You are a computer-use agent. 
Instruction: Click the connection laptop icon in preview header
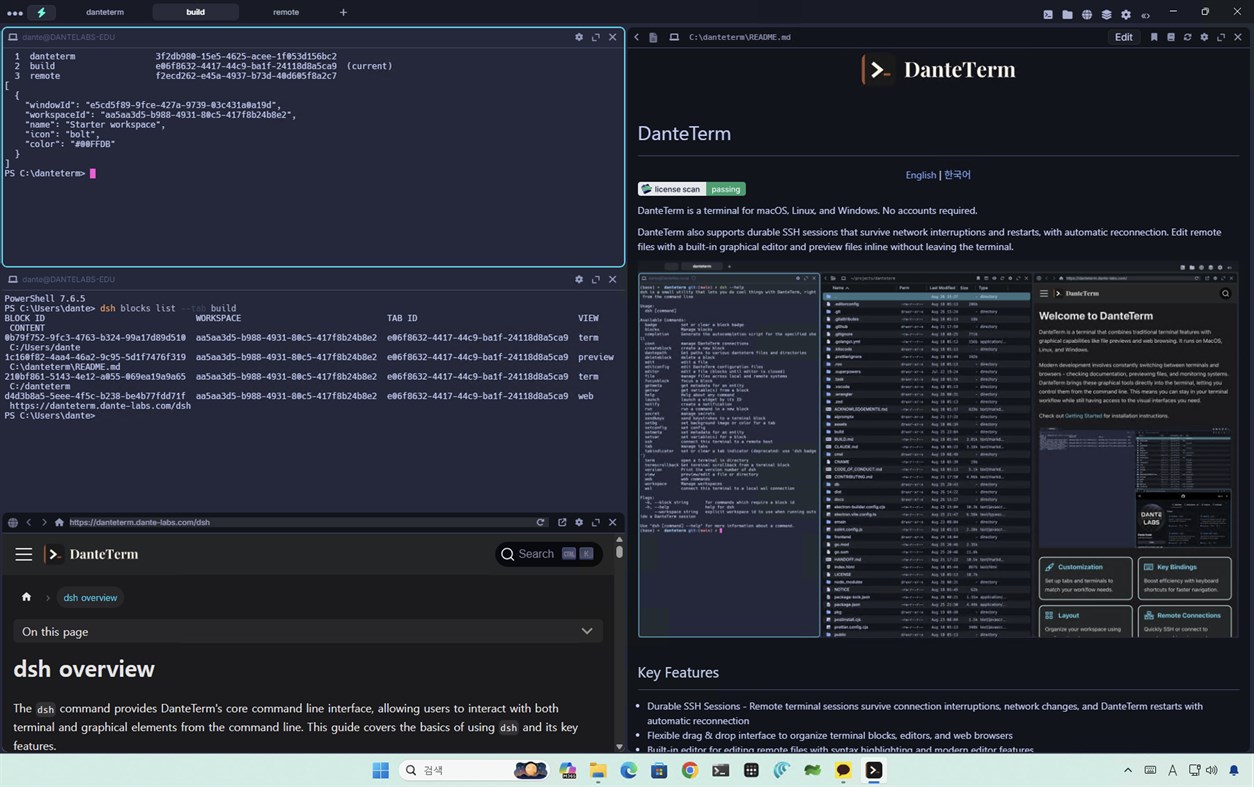click(674, 37)
